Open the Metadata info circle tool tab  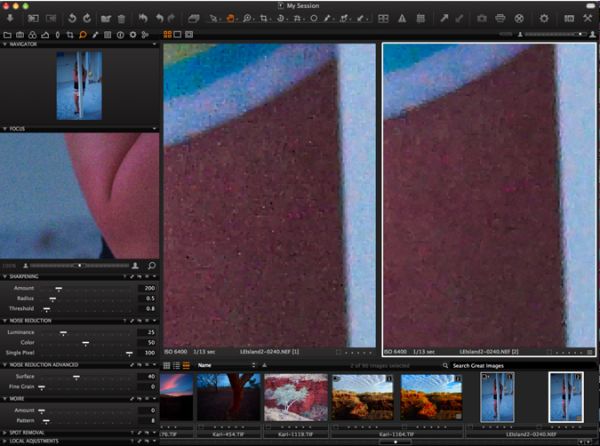(x=120, y=35)
